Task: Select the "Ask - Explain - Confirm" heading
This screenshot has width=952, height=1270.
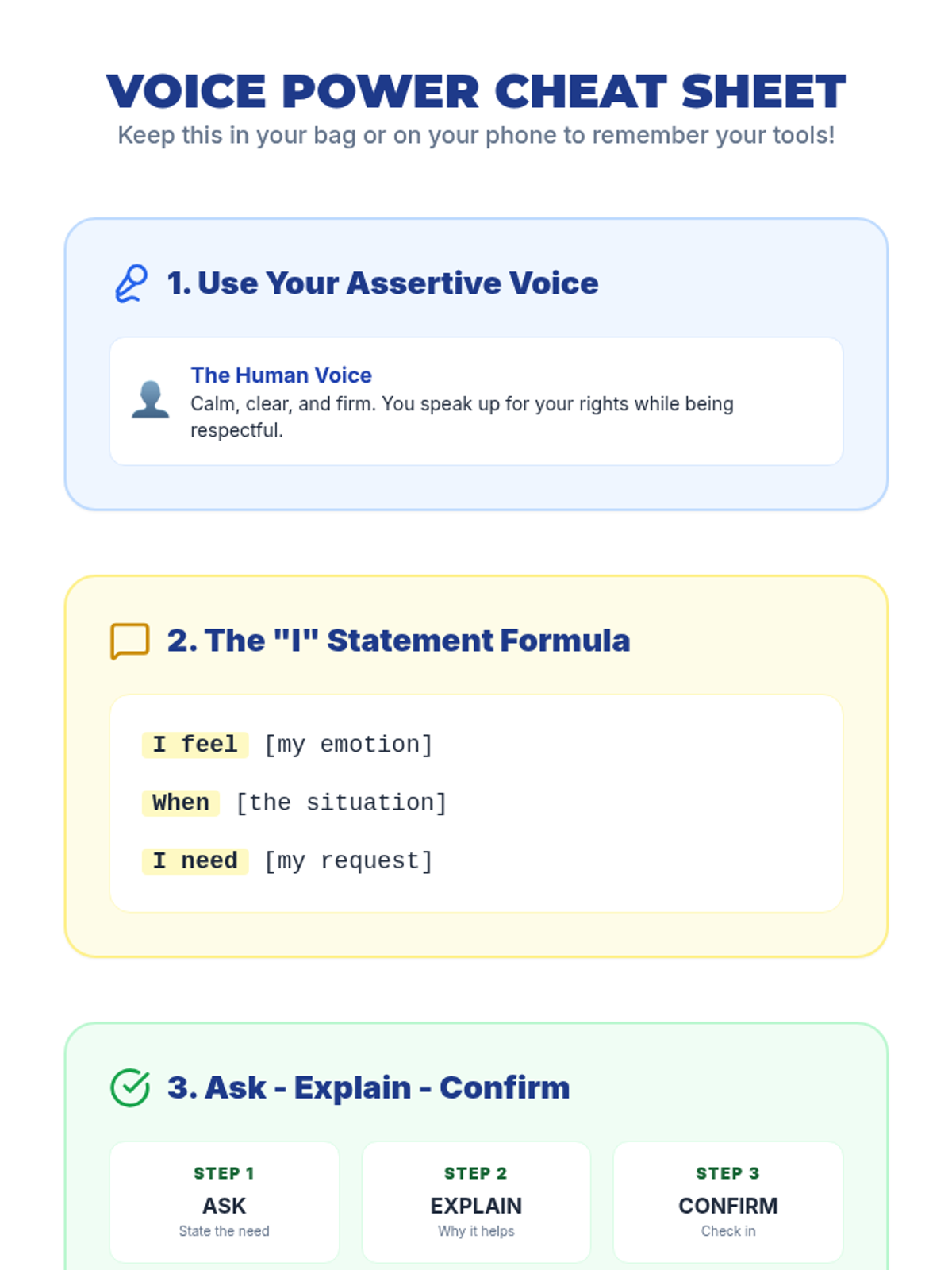Action: (368, 1087)
